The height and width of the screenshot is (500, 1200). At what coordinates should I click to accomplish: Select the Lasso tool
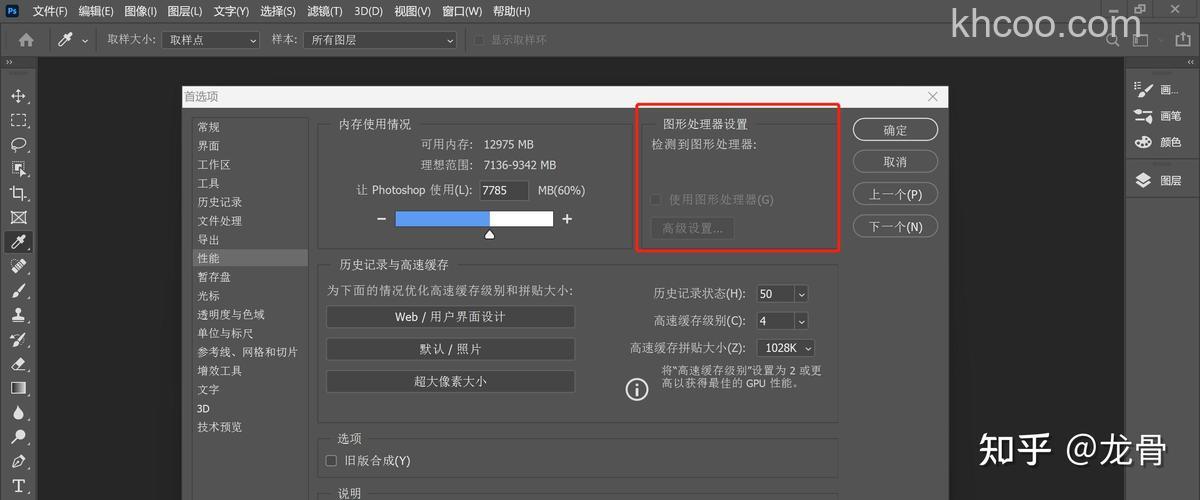18,144
